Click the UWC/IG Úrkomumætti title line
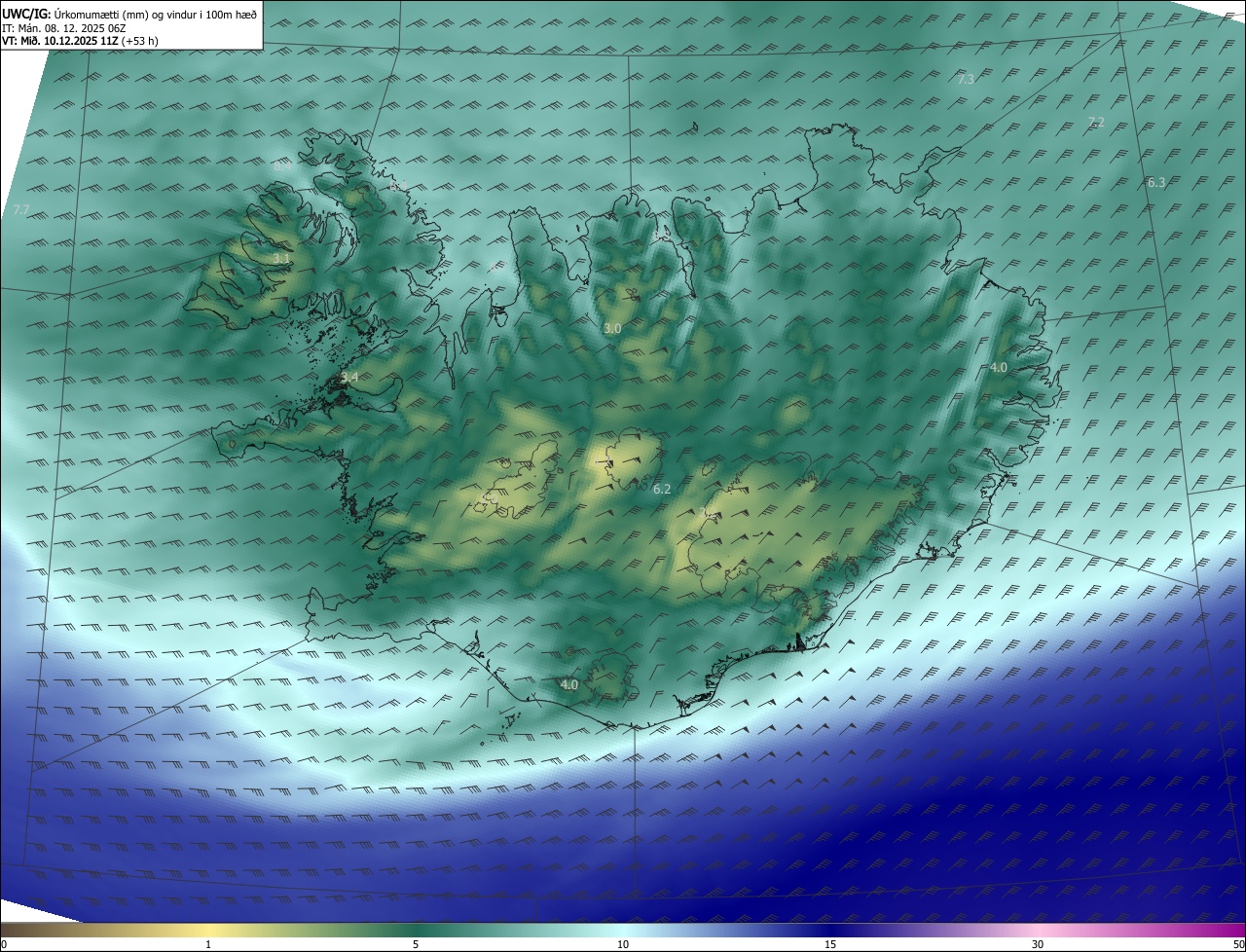The image size is (1246, 952). click(129, 14)
